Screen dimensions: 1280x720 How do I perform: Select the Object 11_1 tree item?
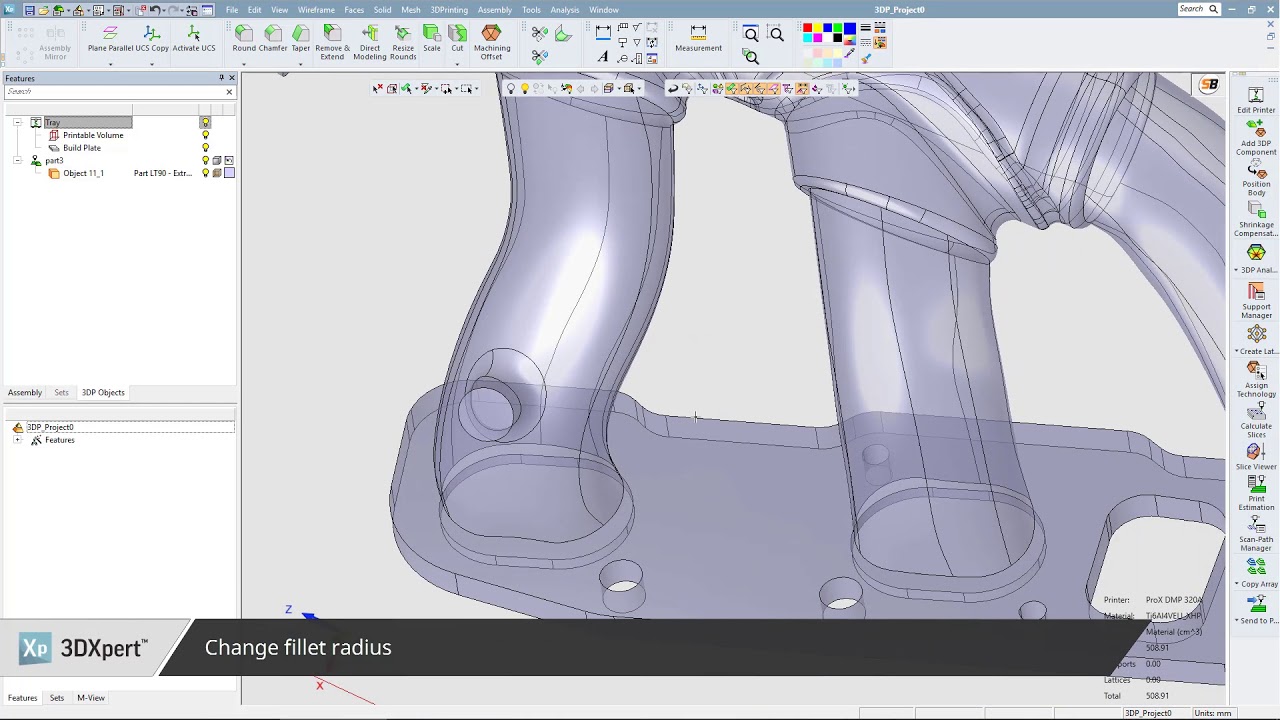83,174
